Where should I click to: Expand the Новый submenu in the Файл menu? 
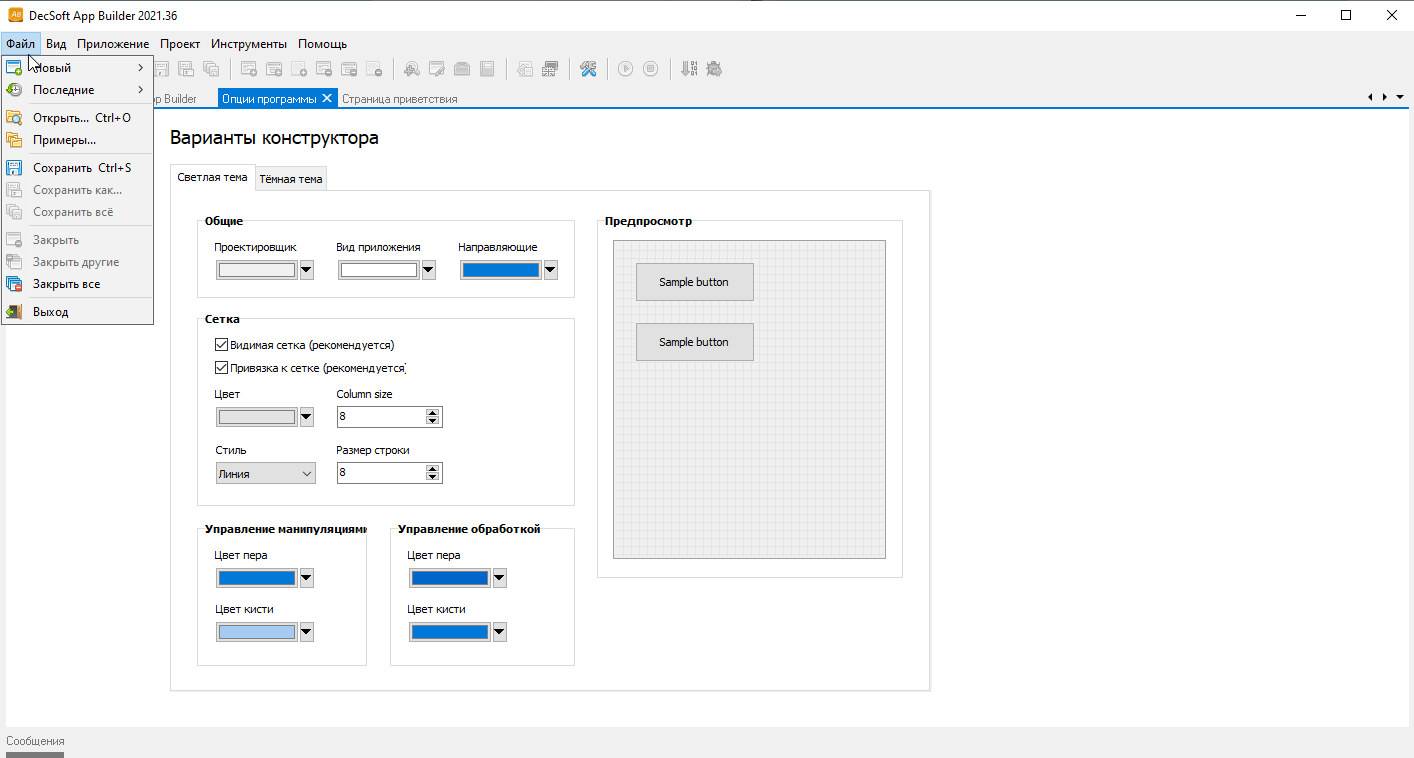tap(77, 68)
